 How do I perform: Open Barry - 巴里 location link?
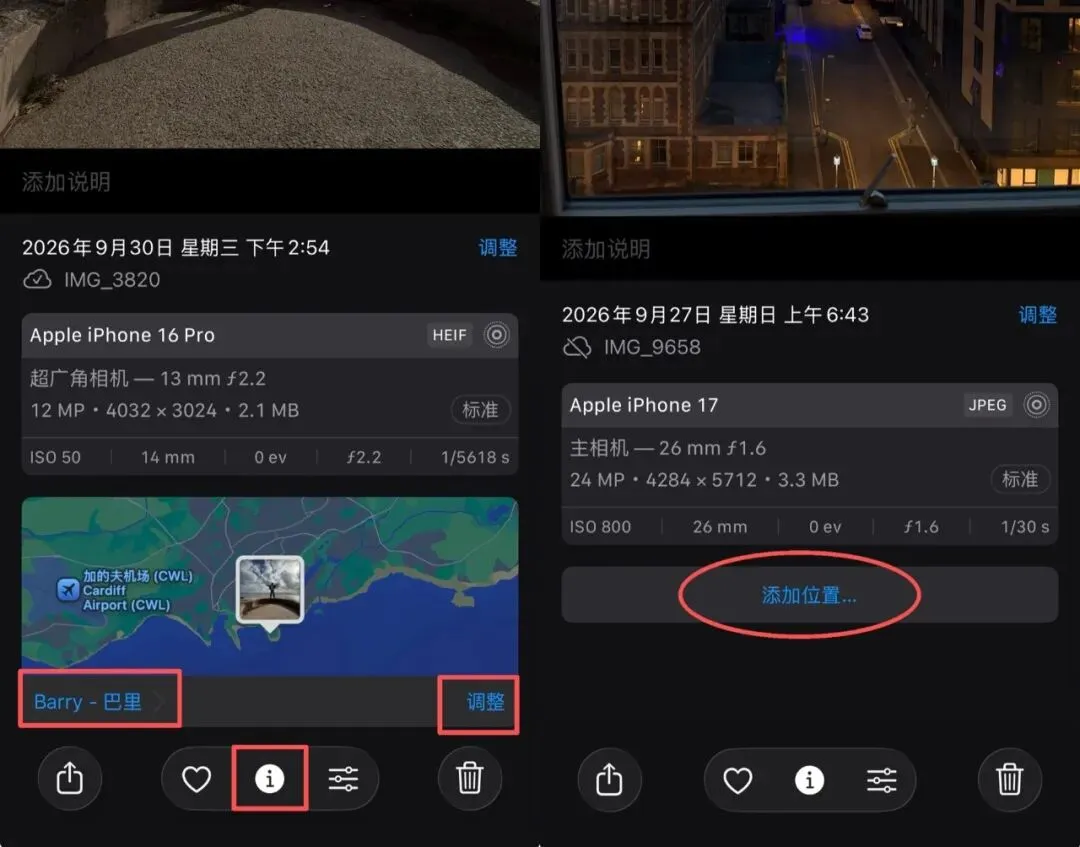pyautogui.click(x=87, y=702)
